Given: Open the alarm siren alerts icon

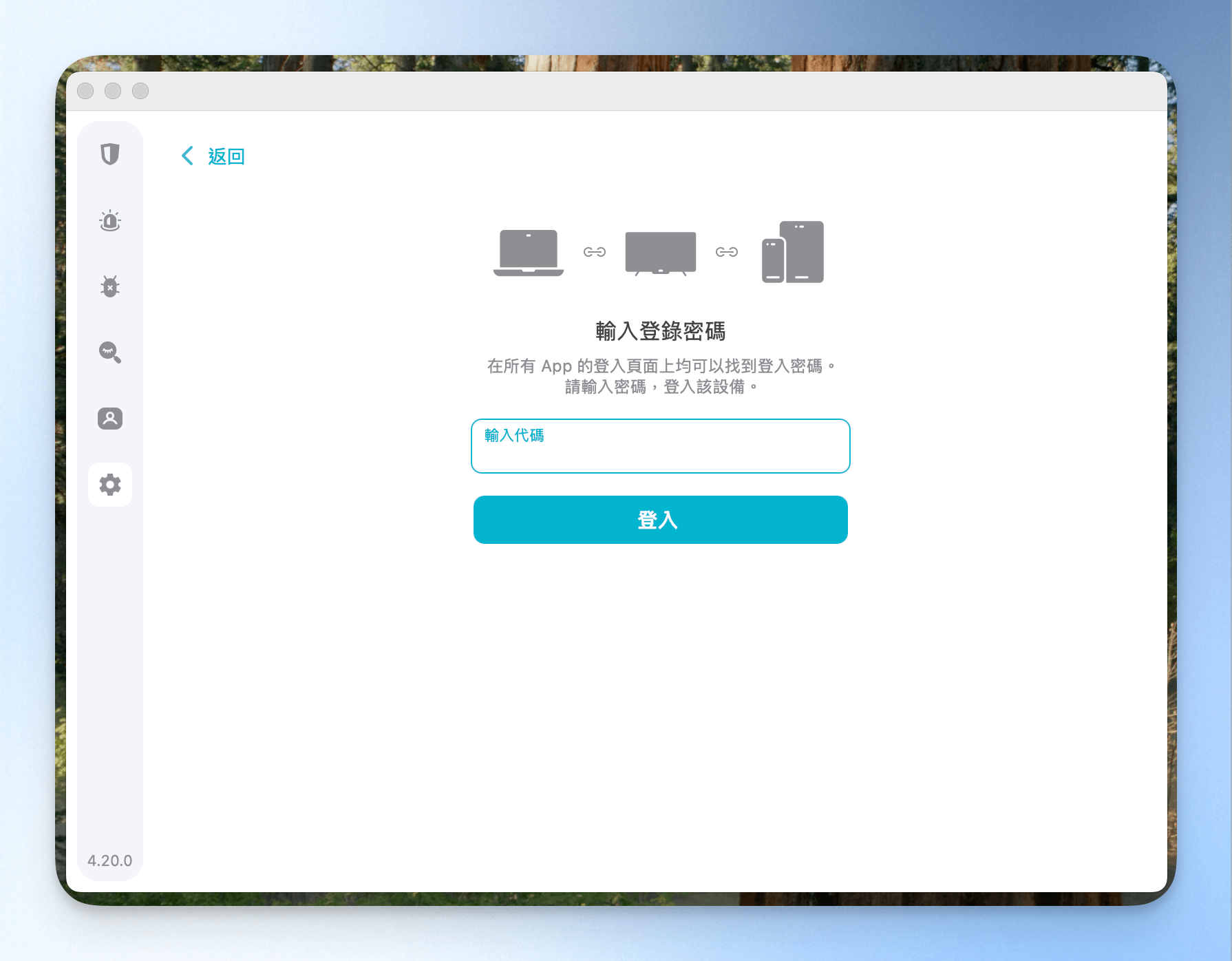Looking at the screenshot, I should click(x=110, y=220).
